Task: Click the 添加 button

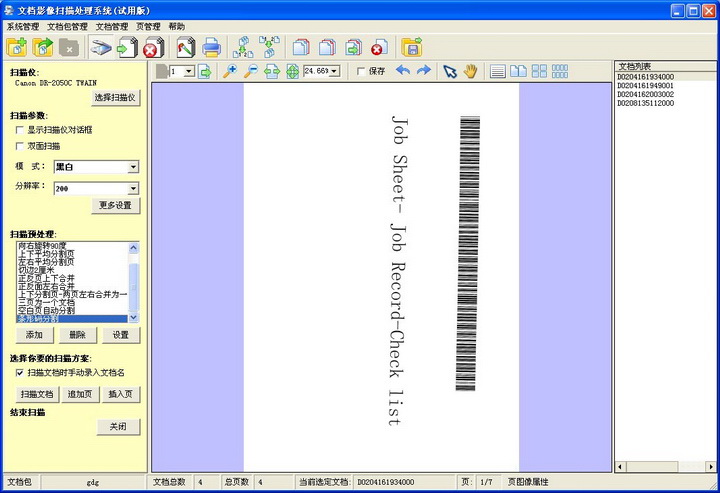Action: 34,335
